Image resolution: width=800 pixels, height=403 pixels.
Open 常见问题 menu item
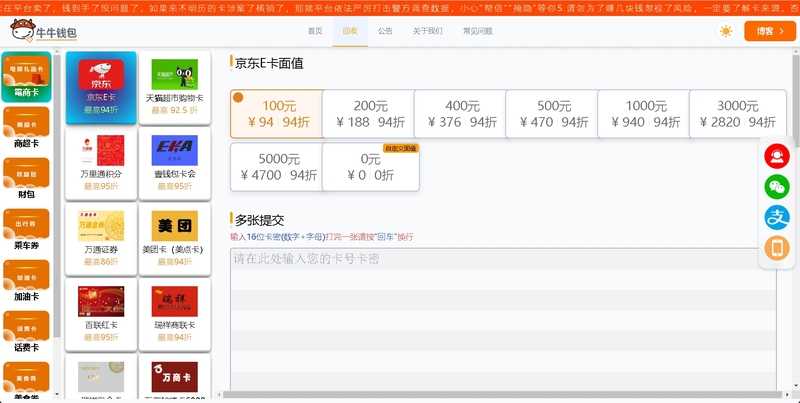pos(478,31)
